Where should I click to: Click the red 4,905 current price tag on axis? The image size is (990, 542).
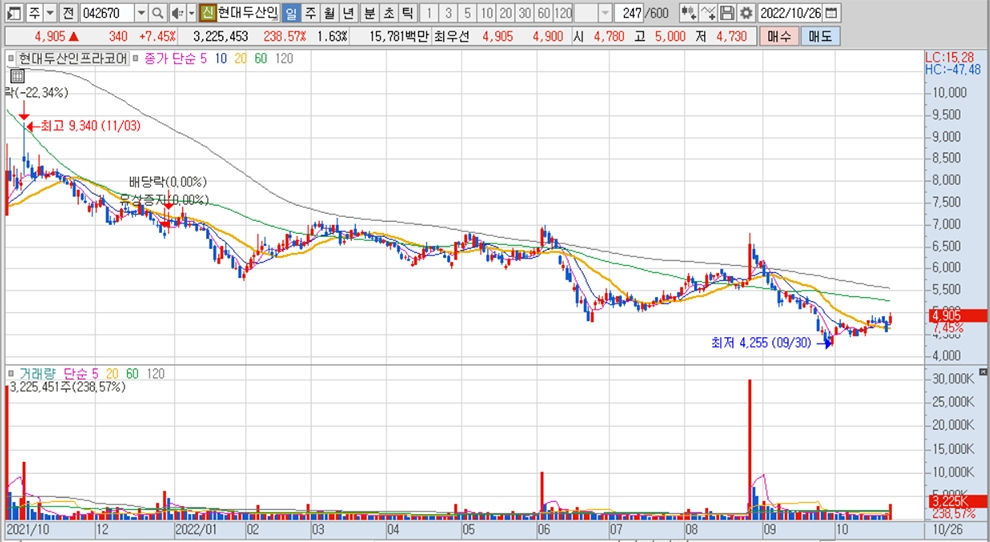click(x=957, y=315)
